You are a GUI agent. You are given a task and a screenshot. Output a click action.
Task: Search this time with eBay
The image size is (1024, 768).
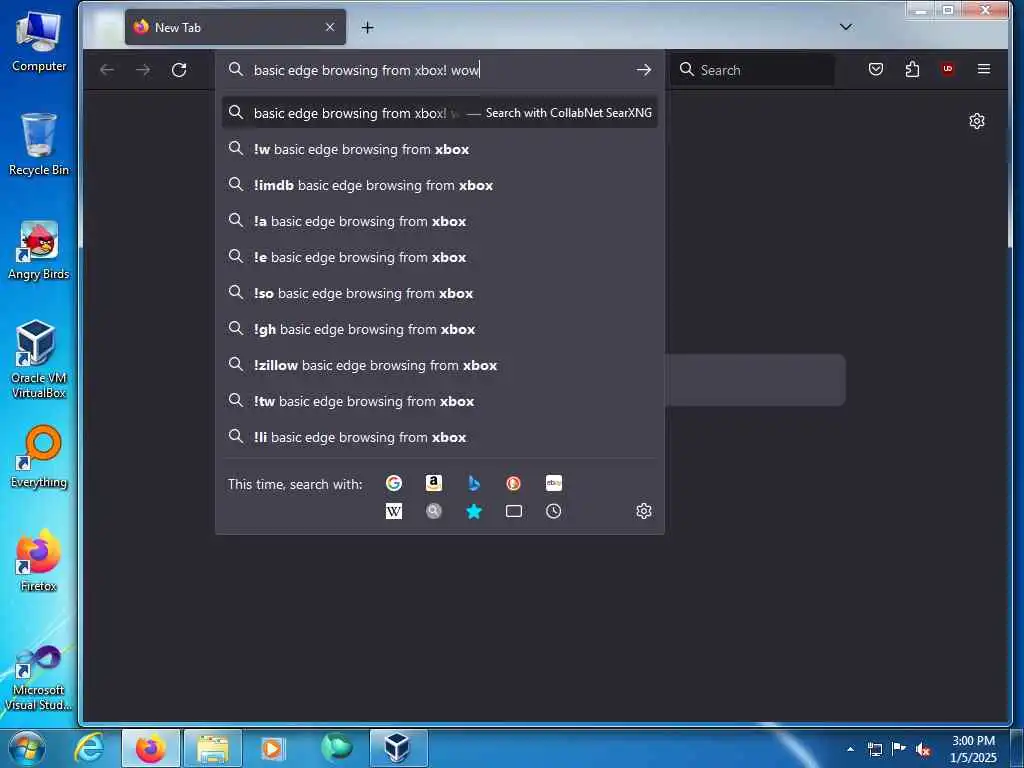click(x=554, y=483)
